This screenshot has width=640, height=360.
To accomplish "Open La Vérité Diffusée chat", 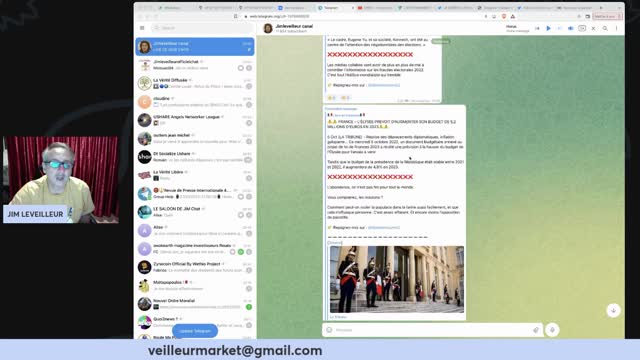I will coord(195,83).
